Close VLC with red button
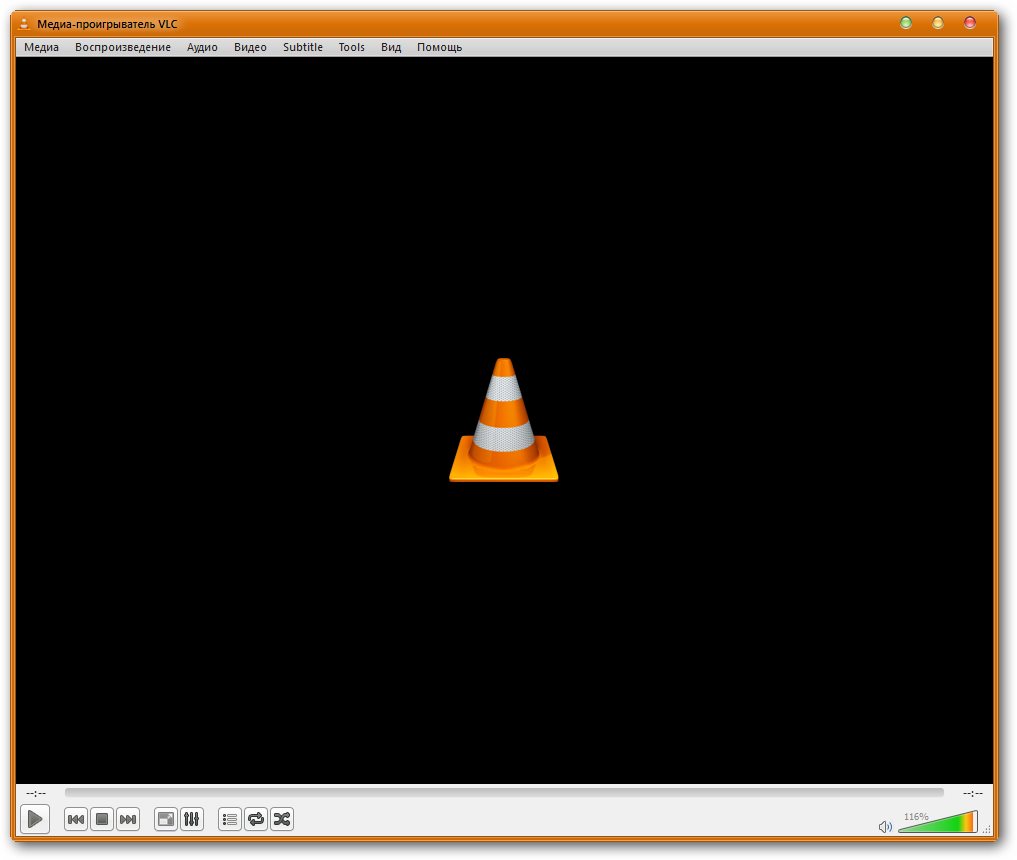The image size is (1017, 860). pyautogui.click(x=970, y=23)
